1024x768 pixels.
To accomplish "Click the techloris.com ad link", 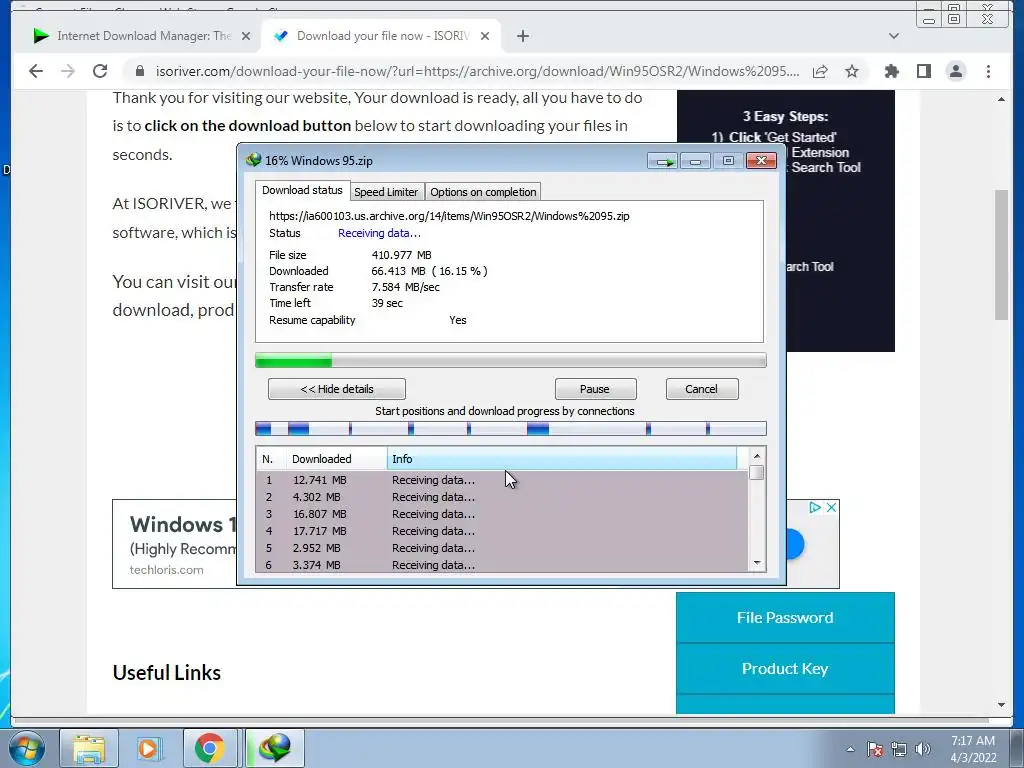I will point(167,570).
